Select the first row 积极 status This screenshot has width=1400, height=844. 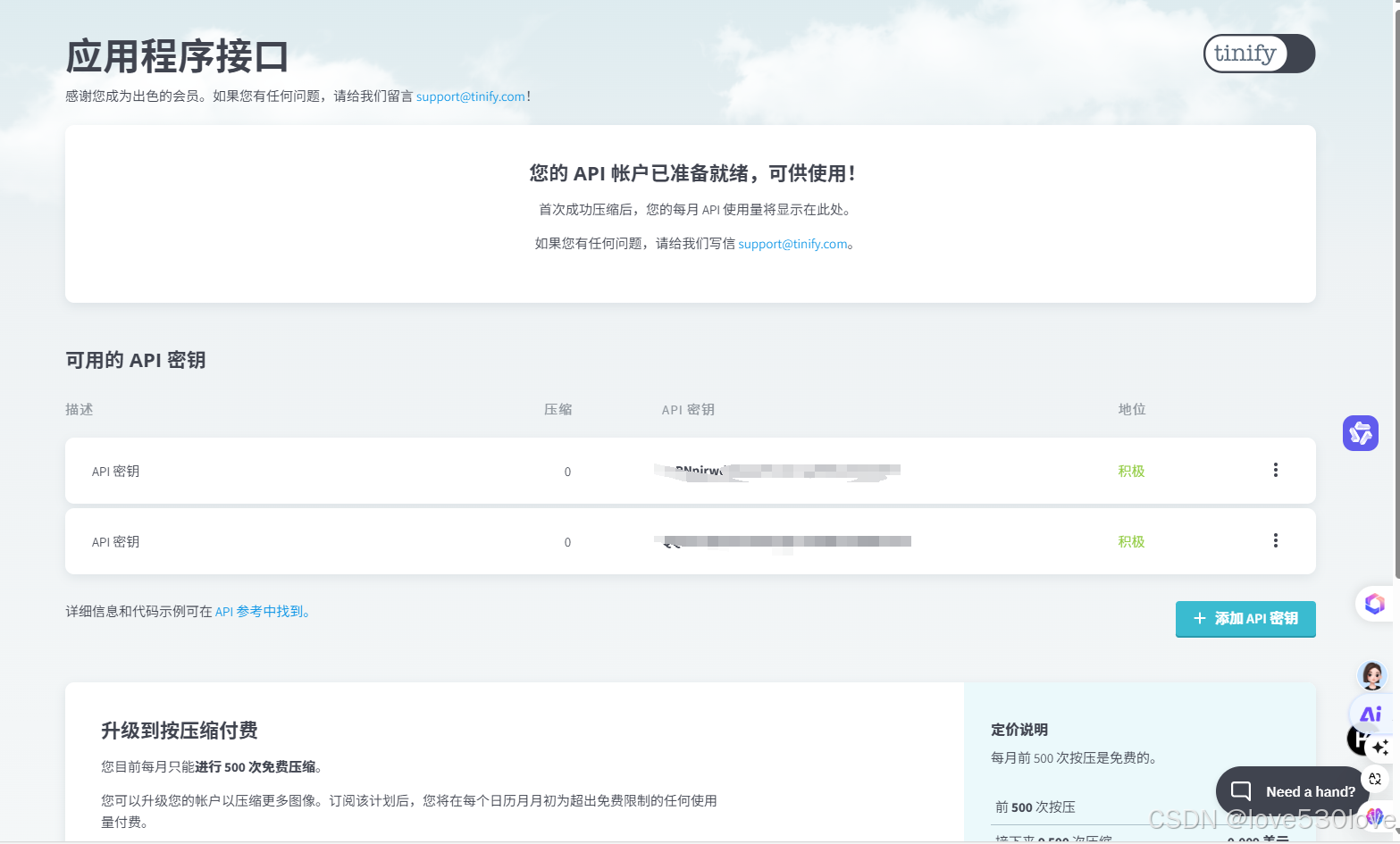click(1131, 471)
